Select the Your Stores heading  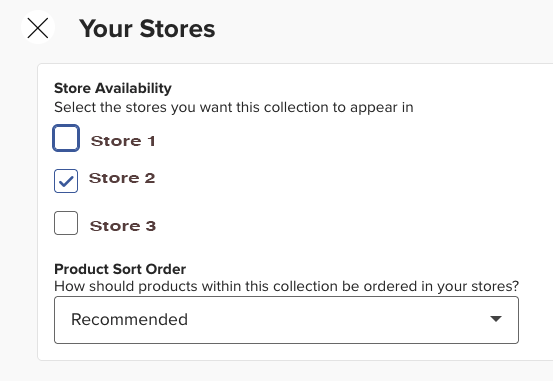click(x=147, y=28)
